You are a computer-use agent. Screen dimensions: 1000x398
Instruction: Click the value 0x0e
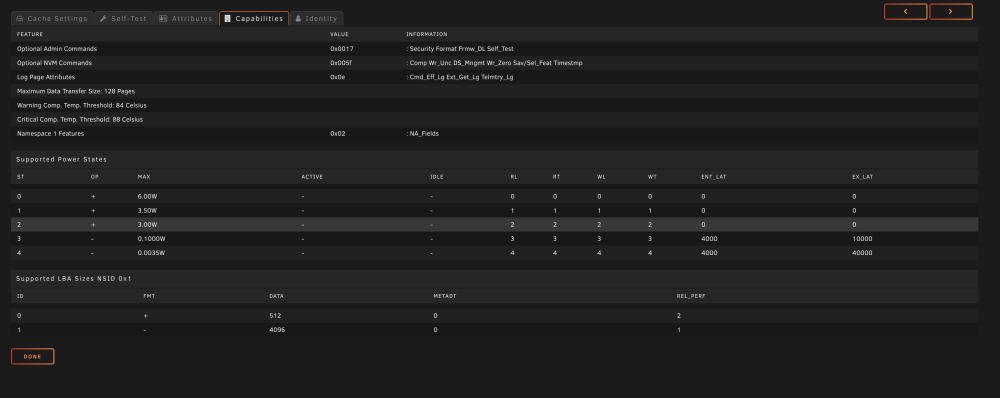coord(337,77)
